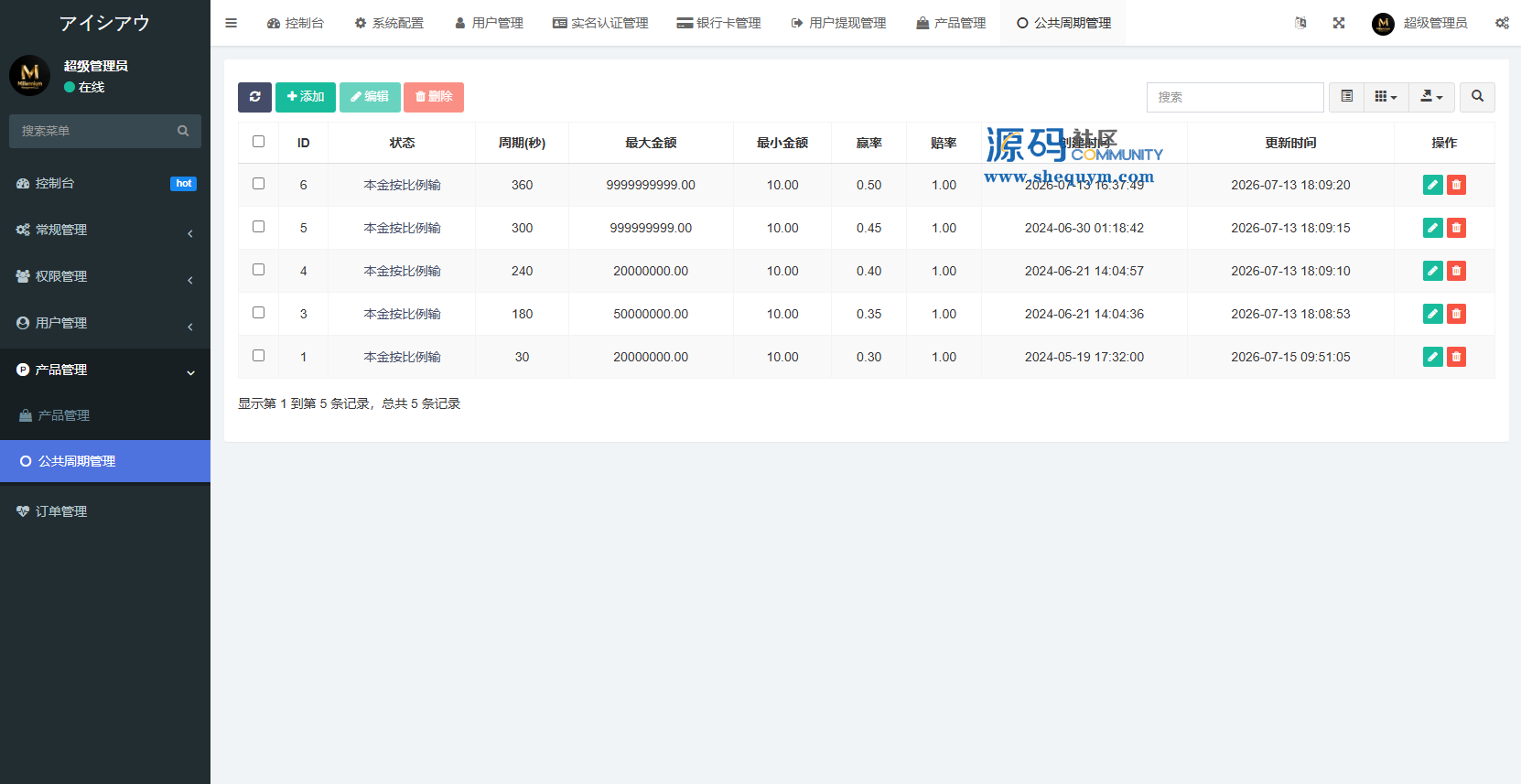
Task: Switch to the 用户提现管理 tab
Action: (x=838, y=23)
